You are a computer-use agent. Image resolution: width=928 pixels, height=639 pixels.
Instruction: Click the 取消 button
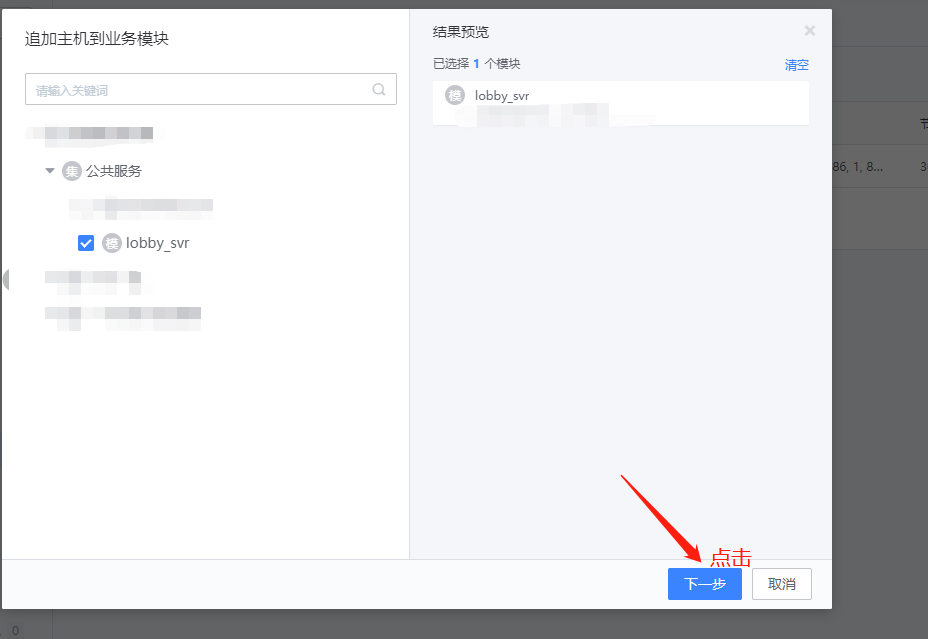click(x=781, y=584)
